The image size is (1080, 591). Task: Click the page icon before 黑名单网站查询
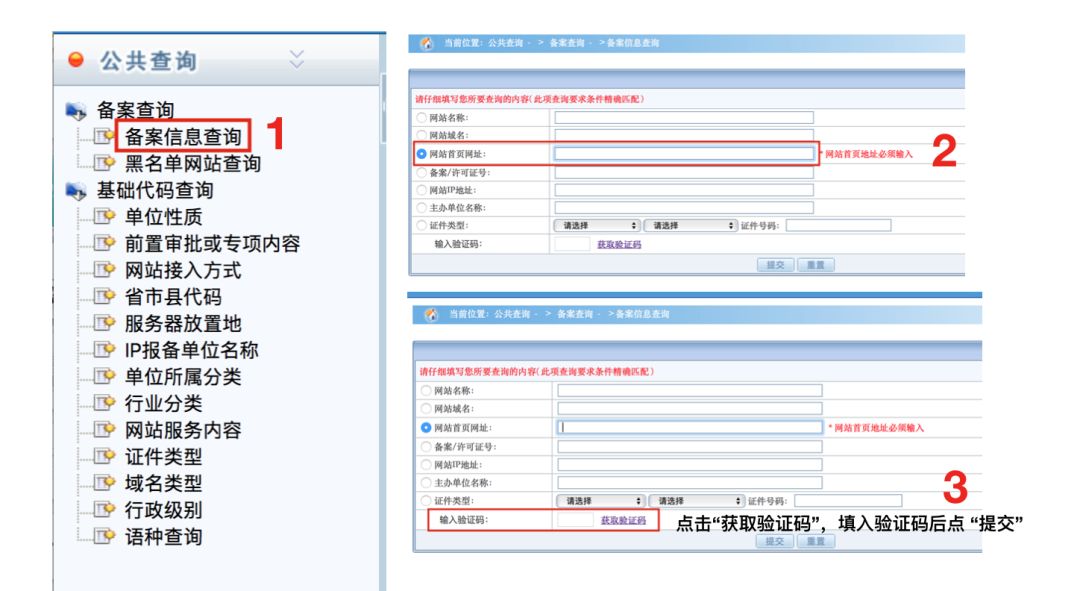104,163
